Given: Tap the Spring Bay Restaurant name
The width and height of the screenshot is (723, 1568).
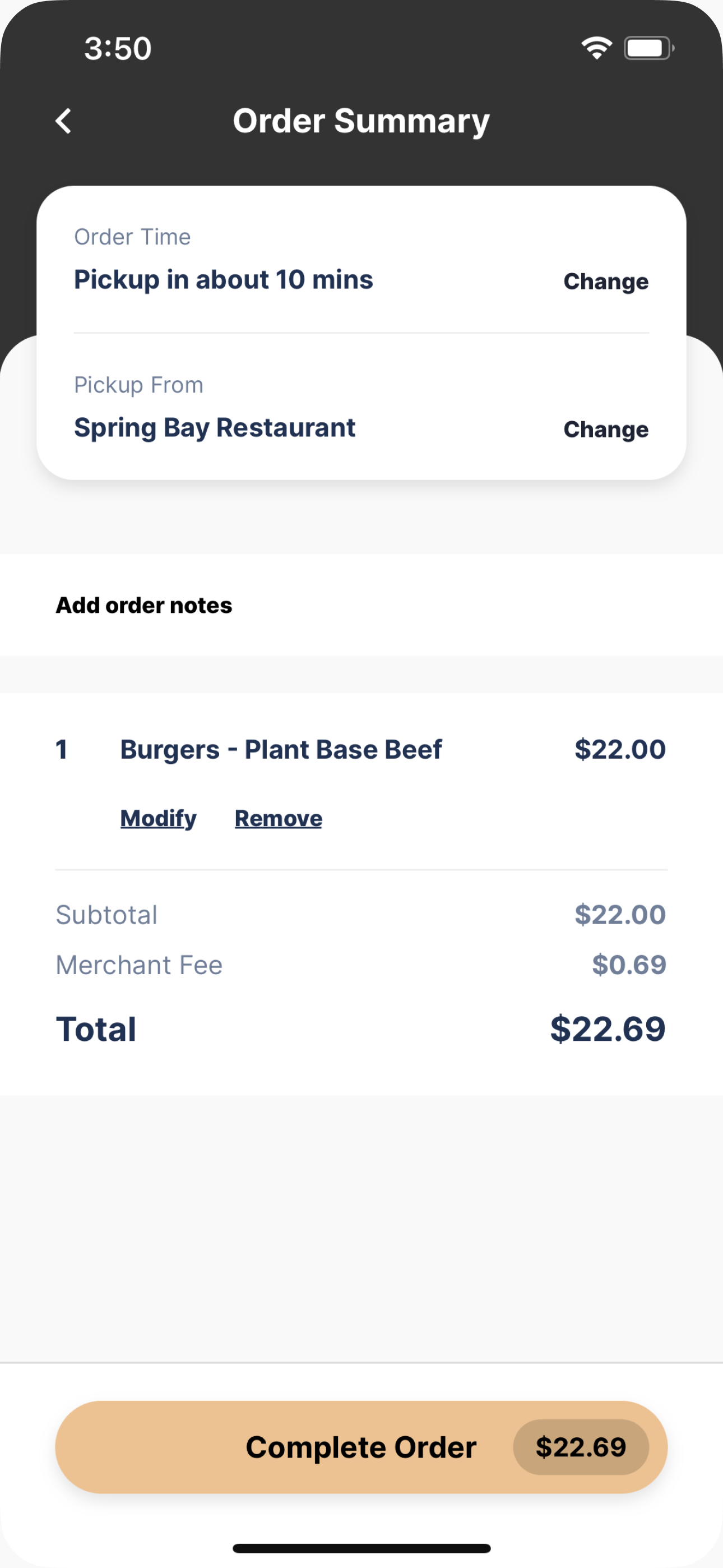Looking at the screenshot, I should point(215,428).
